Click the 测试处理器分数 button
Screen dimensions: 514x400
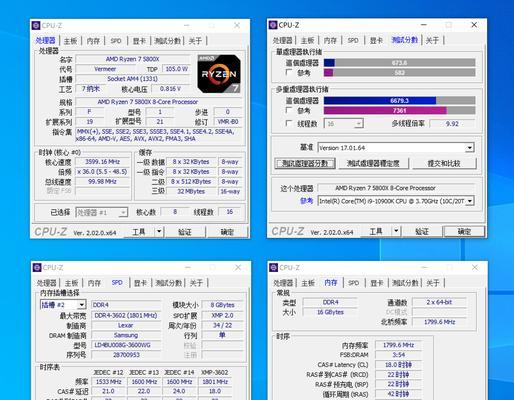pyautogui.click(x=305, y=163)
